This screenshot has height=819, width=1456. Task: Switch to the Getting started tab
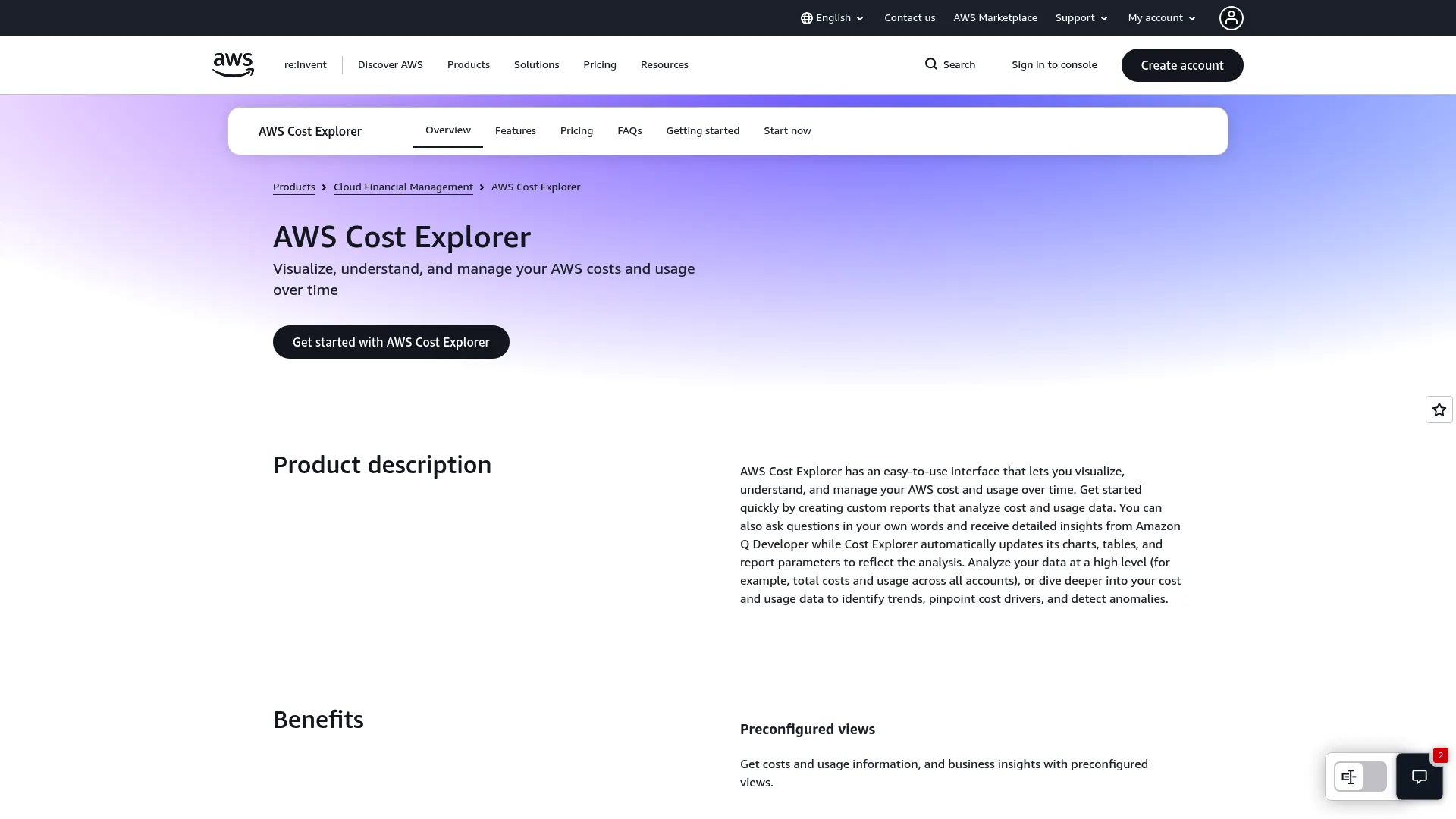[703, 131]
